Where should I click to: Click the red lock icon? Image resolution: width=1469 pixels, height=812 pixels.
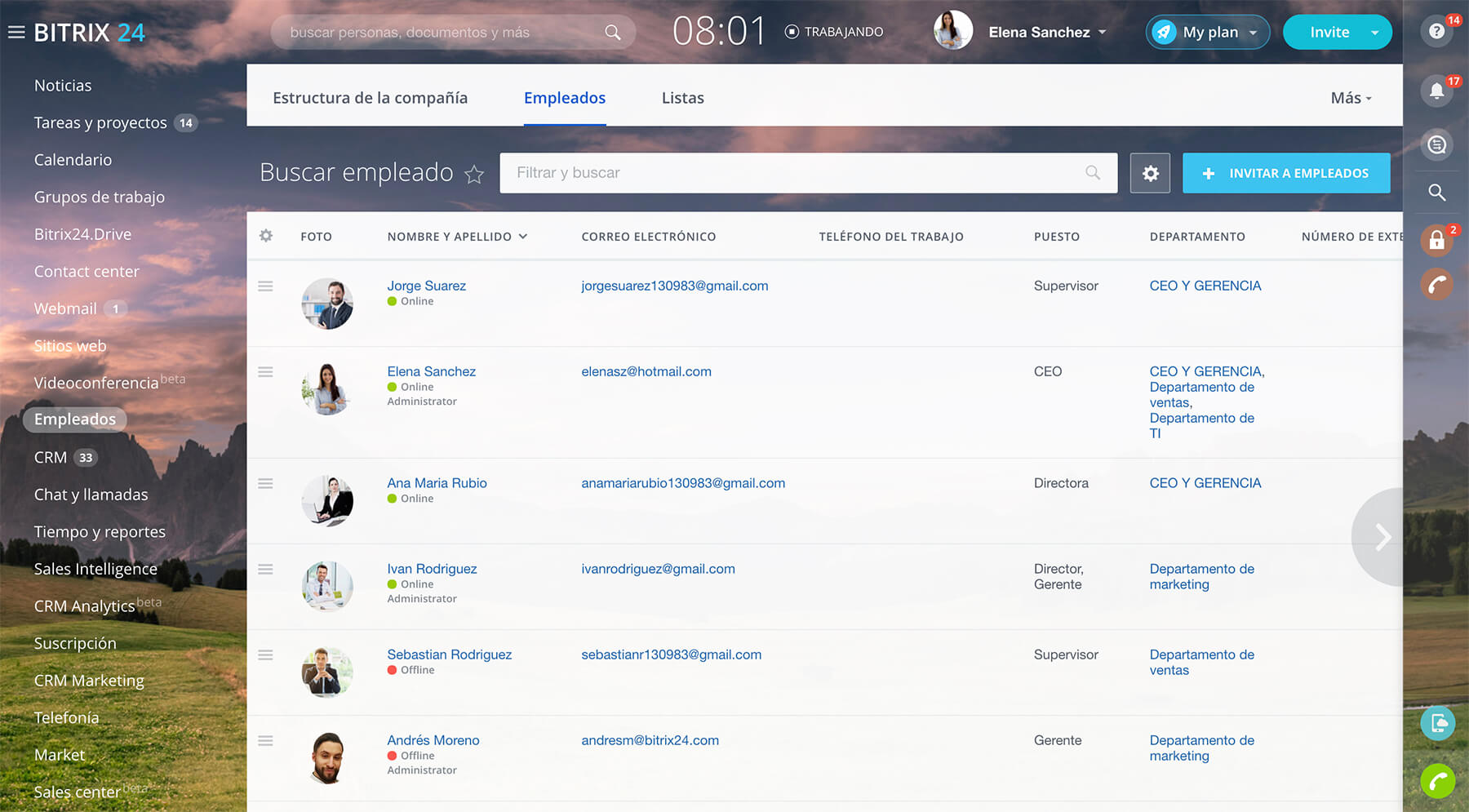(x=1436, y=241)
